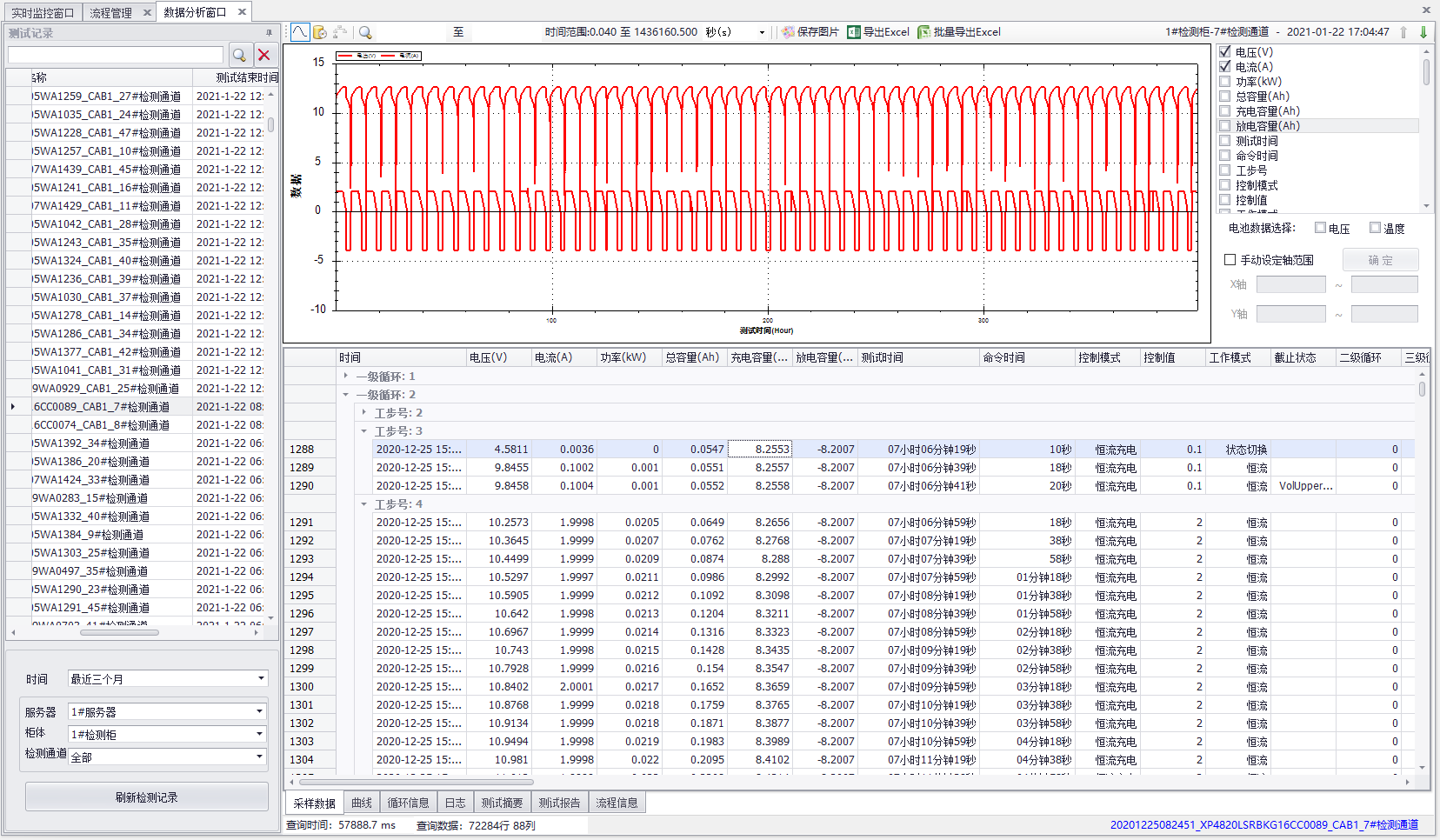This screenshot has height=840, width=1440.
Task: Click the X轴 range input field
Action: 1291,283
